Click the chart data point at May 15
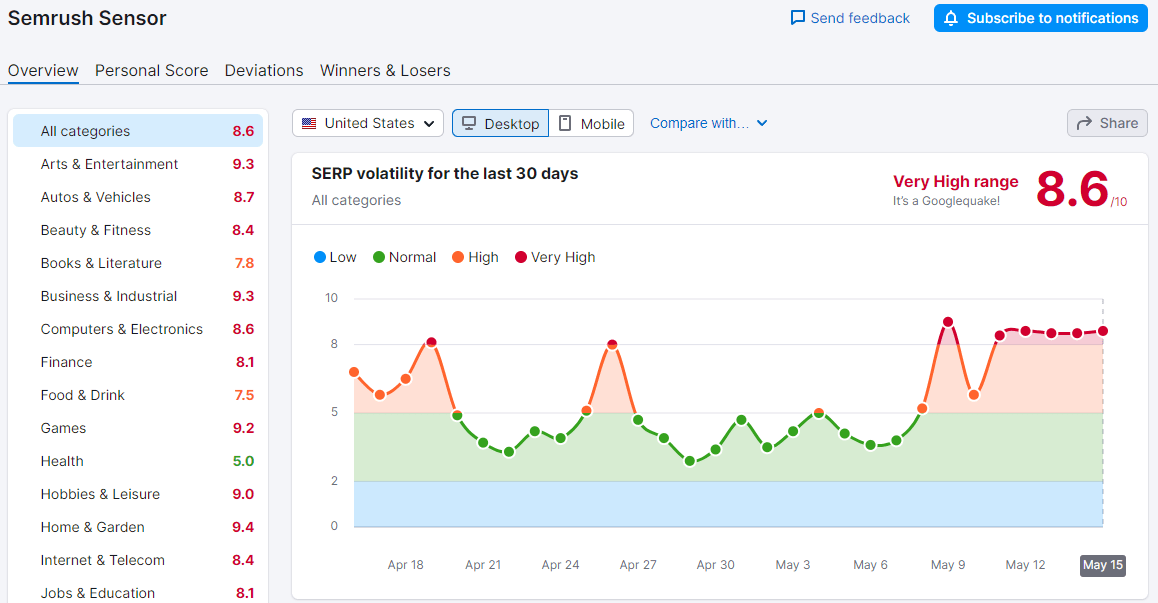The image size is (1158, 603). click(1103, 331)
